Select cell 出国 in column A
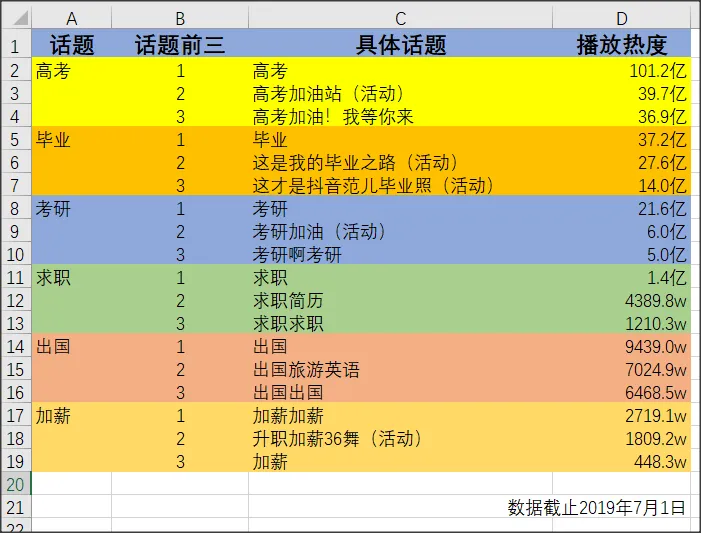The height and width of the screenshot is (533, 701). pyautogui.click(x=72, y=347)
